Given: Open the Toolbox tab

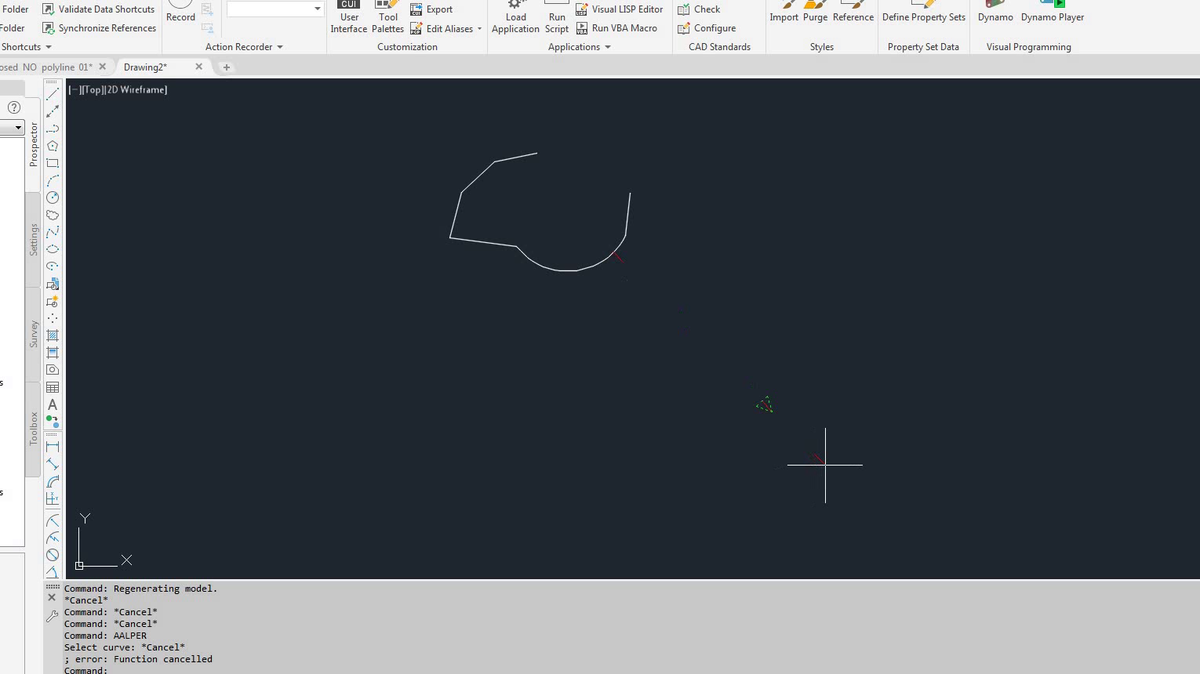Looking at the screenshot, I should 33,428.
